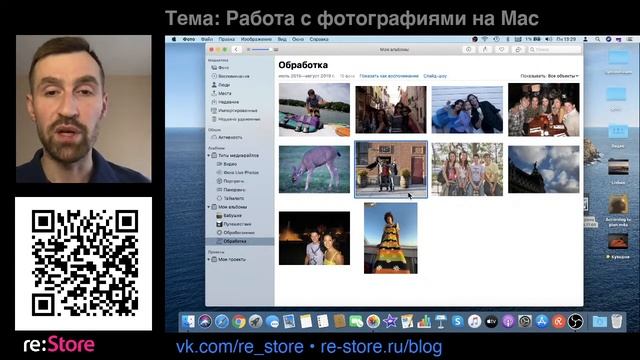Click the Слайд-шоу link

pos(435,76)
